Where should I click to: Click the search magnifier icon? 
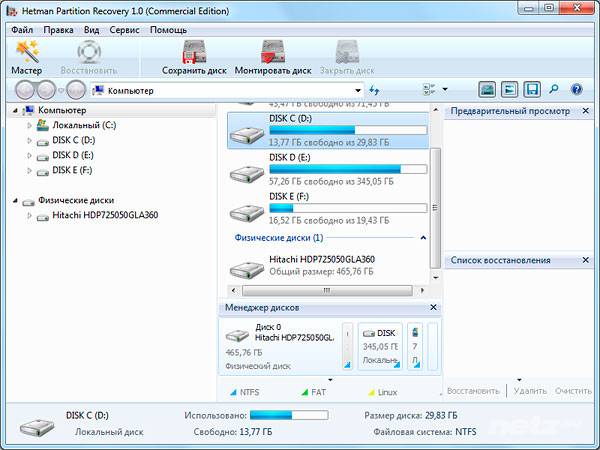(x=553, y=90)
